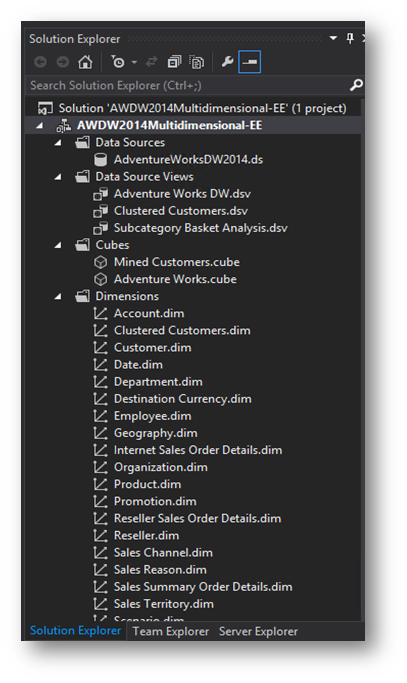This screenshot has height=683, width=407.
Task: Click the Collapse All toolbar icon
Action: point(174,62)
